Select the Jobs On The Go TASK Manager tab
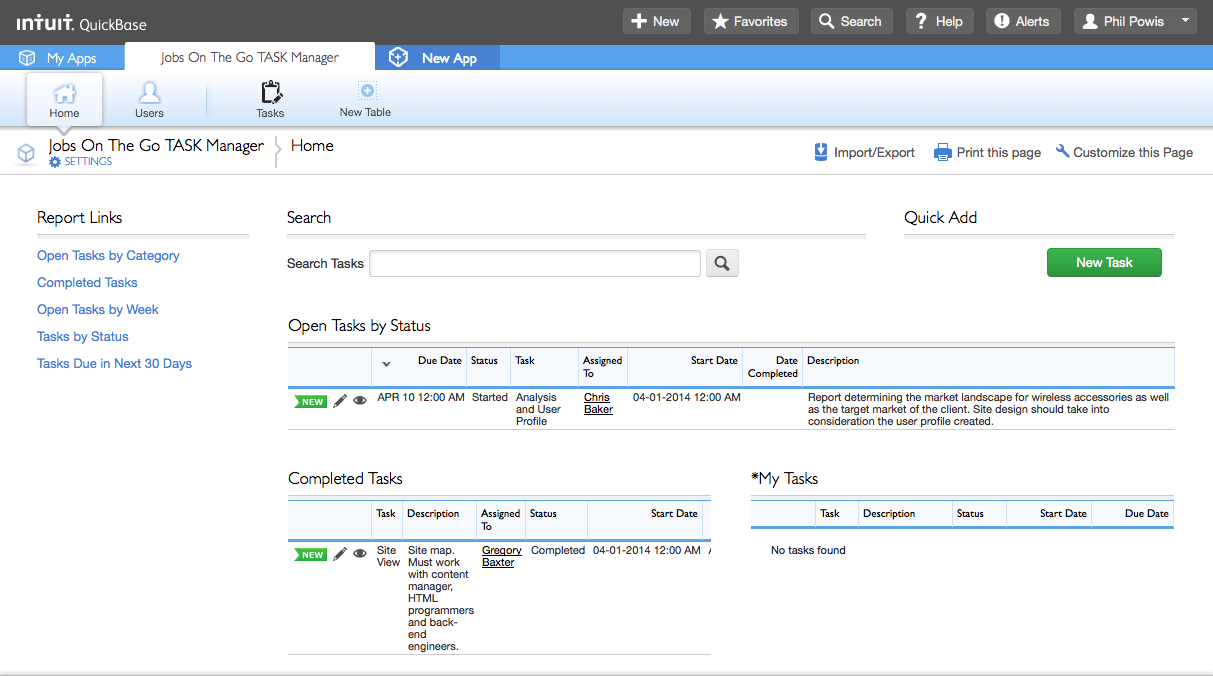The image size is (1213, 676). click(x=250, y=57)
